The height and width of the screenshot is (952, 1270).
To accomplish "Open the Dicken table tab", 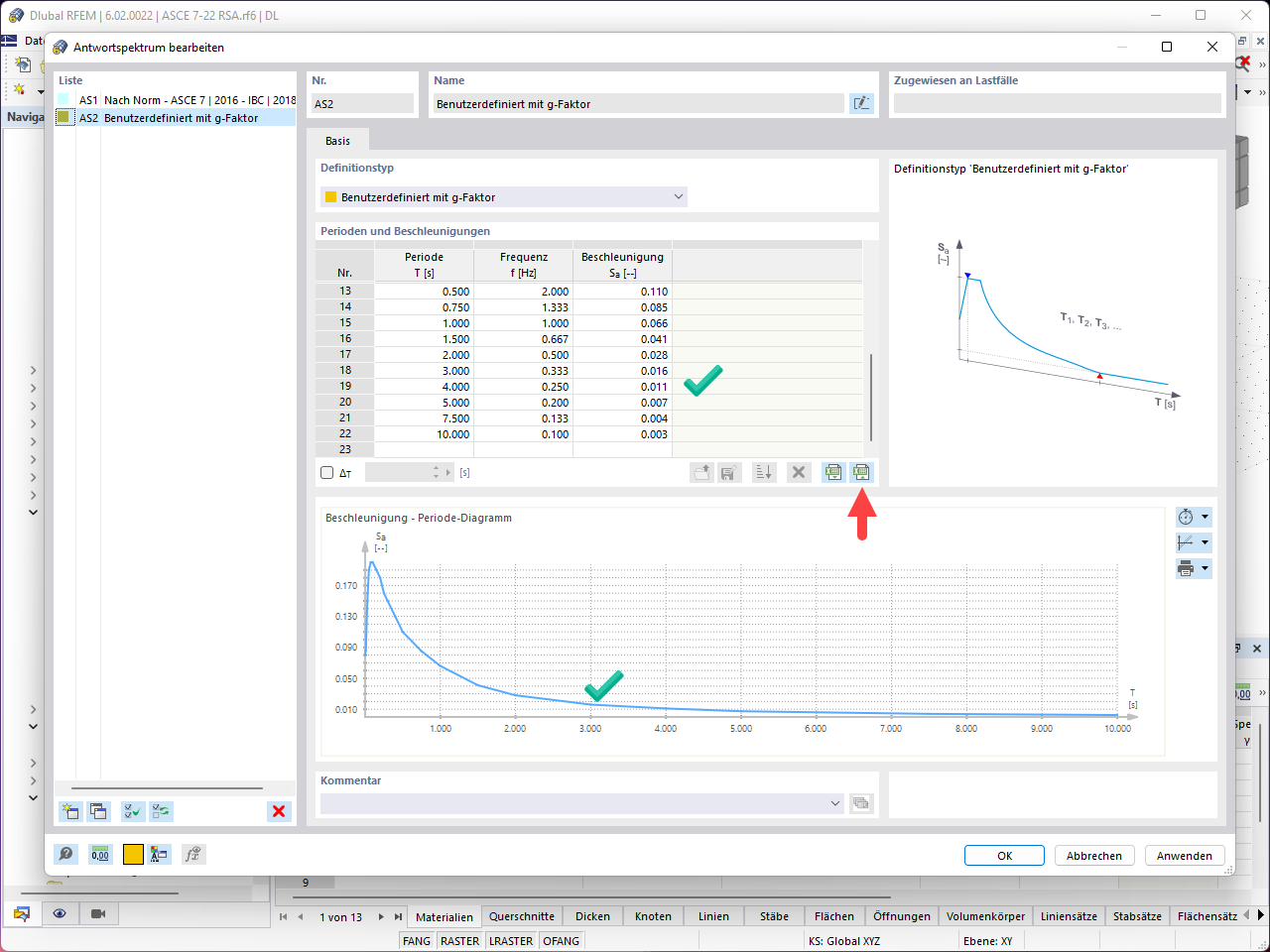I will point(592,916).
